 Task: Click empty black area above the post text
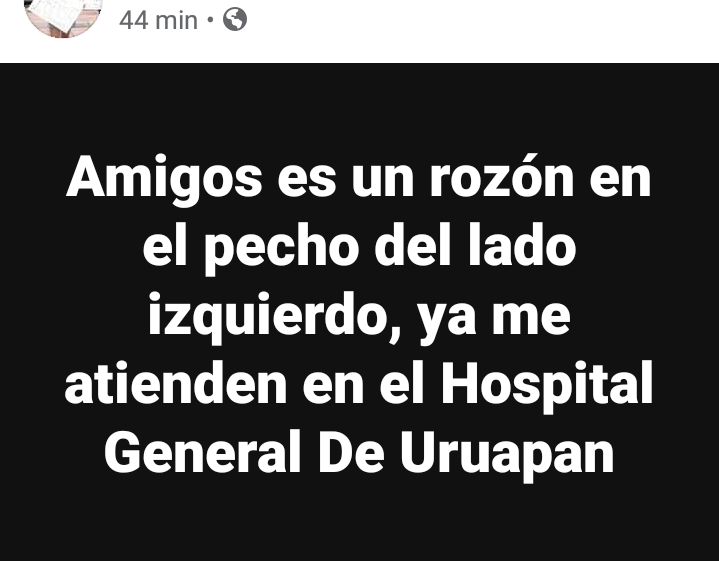[x=360, y=106]
